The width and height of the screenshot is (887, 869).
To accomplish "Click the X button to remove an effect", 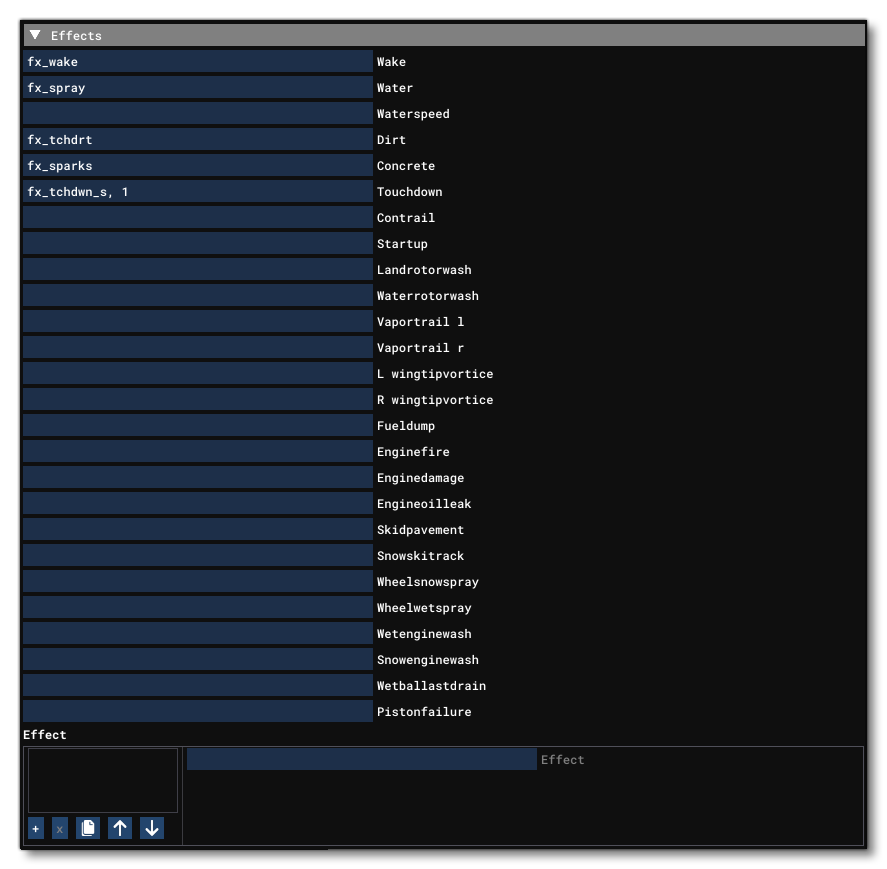I will pyautogui.click(x=61, y=827).
